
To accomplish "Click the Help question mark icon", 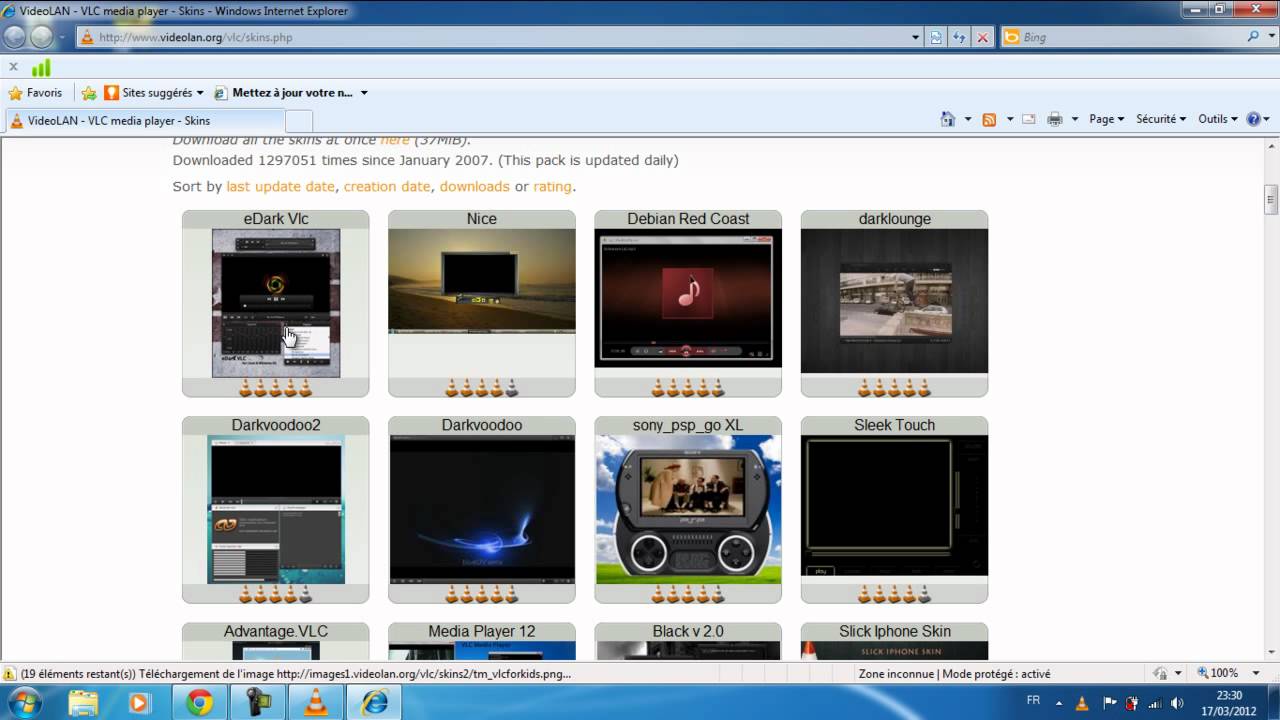I will pos(1254,119).
